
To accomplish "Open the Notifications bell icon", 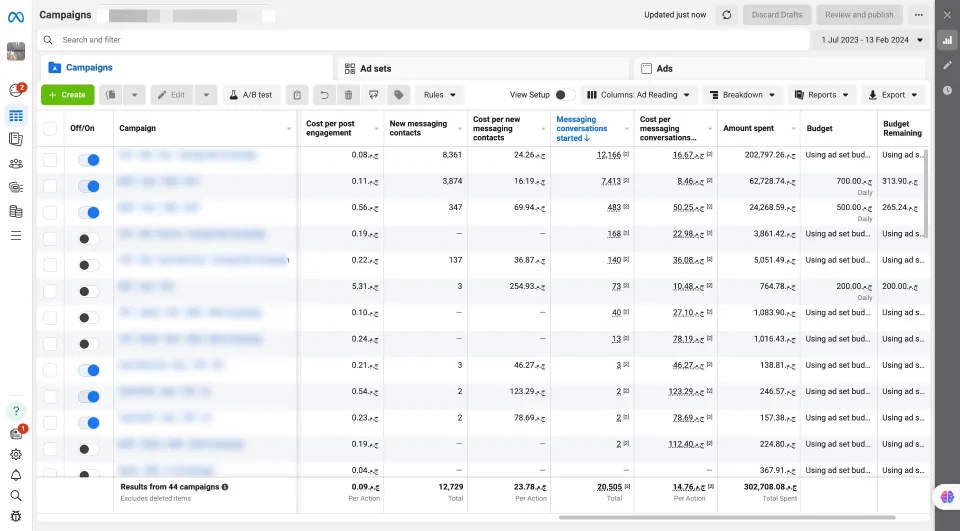I will coord(16,475).
